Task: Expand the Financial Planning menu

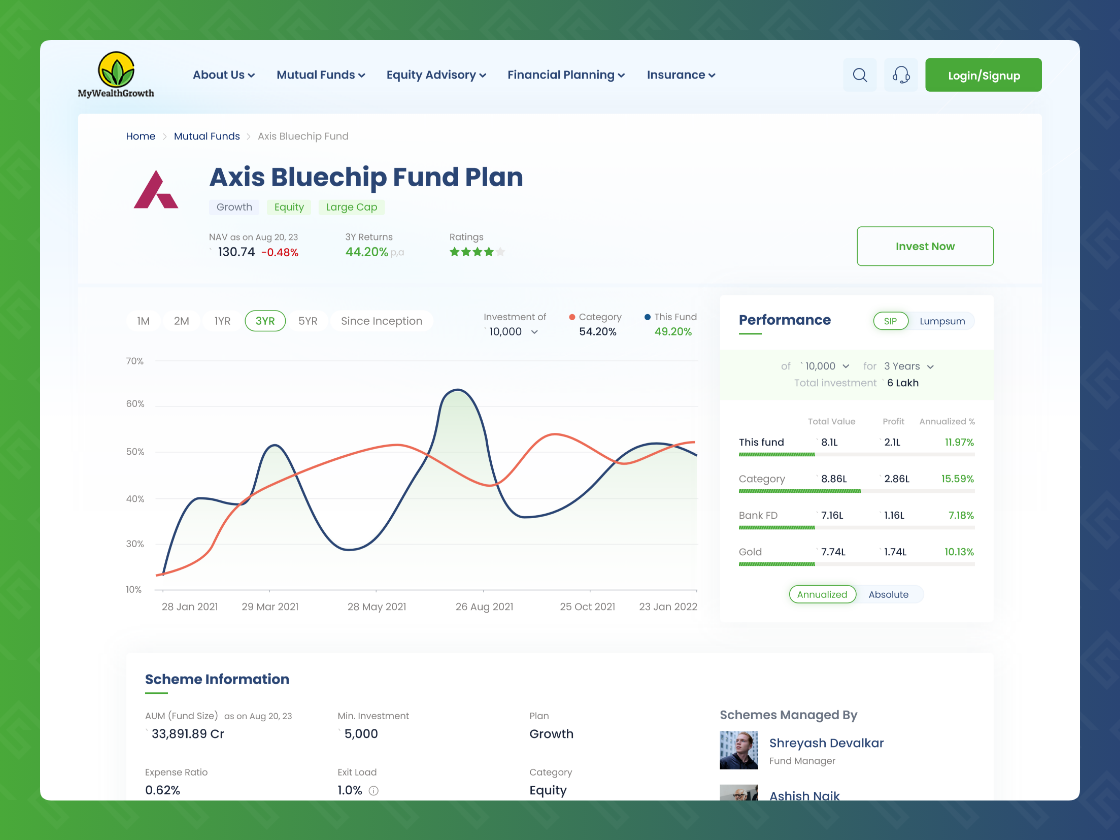Action: point(566,75)
